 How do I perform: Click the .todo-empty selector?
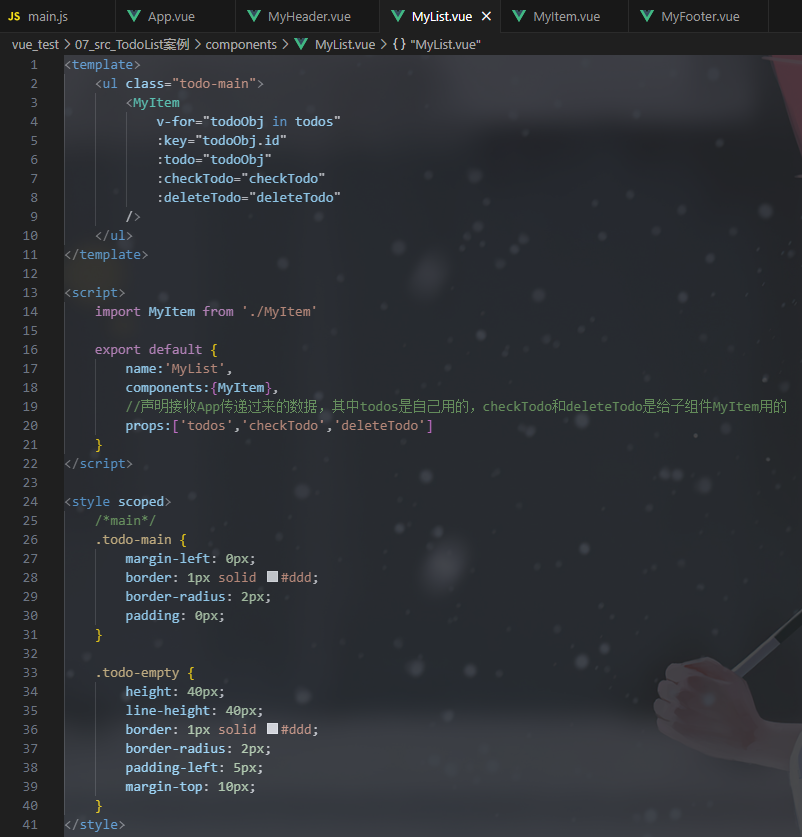(x=137, y=673)
